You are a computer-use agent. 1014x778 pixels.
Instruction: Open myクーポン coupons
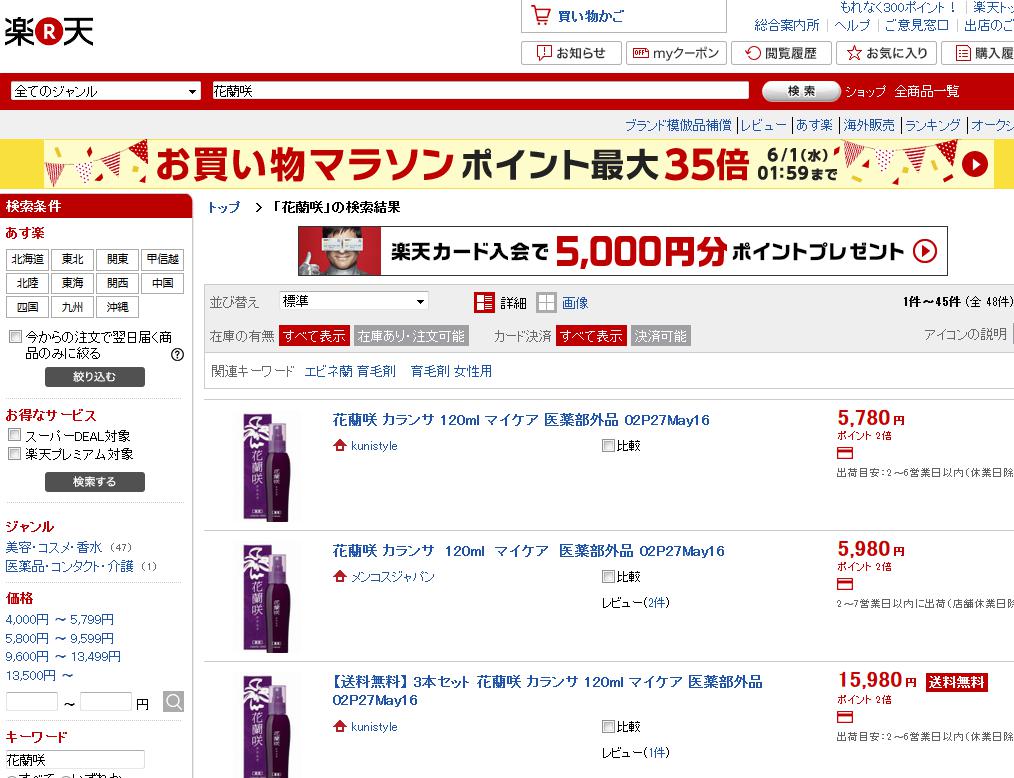pos(676,53)
